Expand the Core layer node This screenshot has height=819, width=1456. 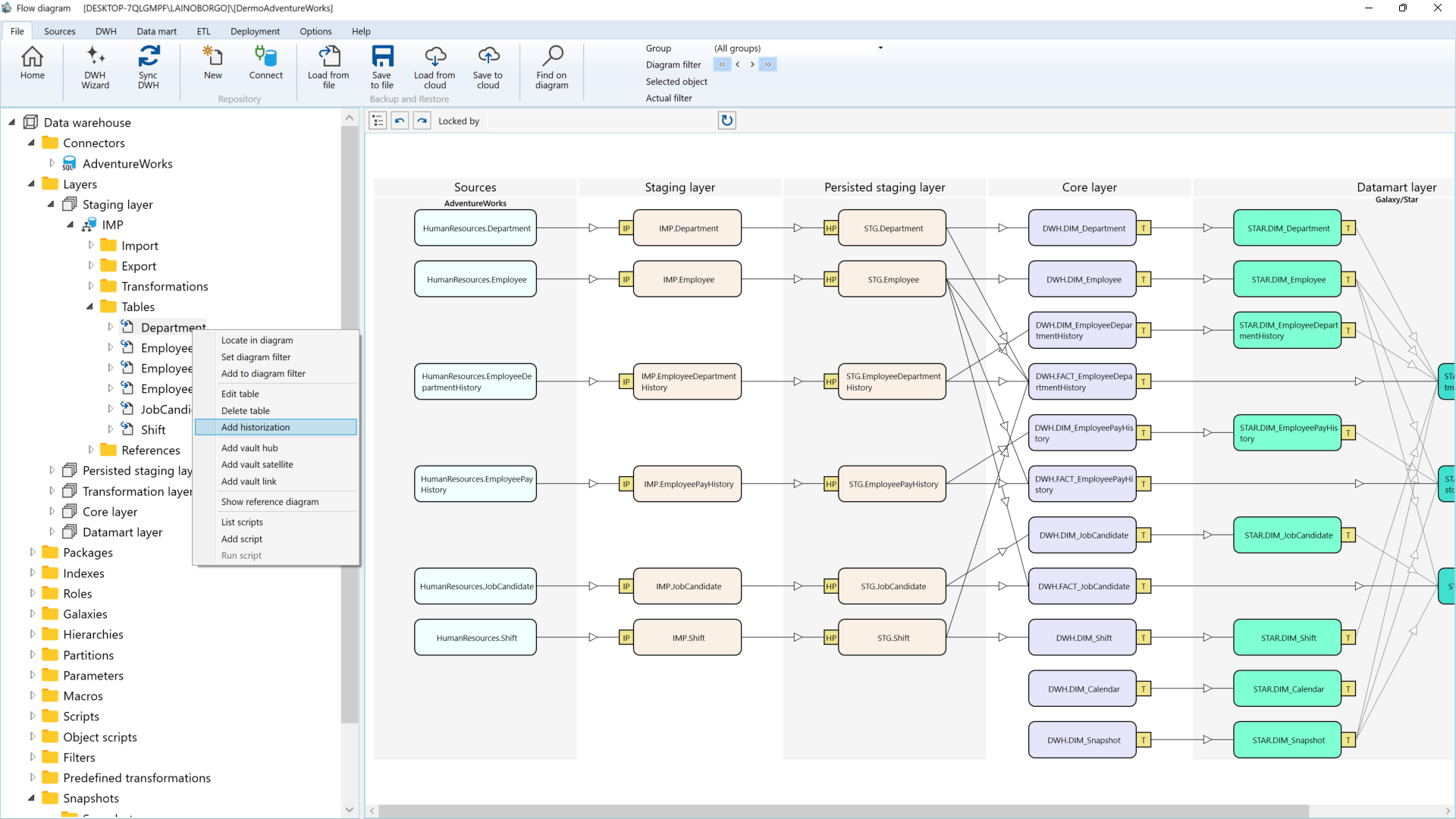tap(52, 511)
